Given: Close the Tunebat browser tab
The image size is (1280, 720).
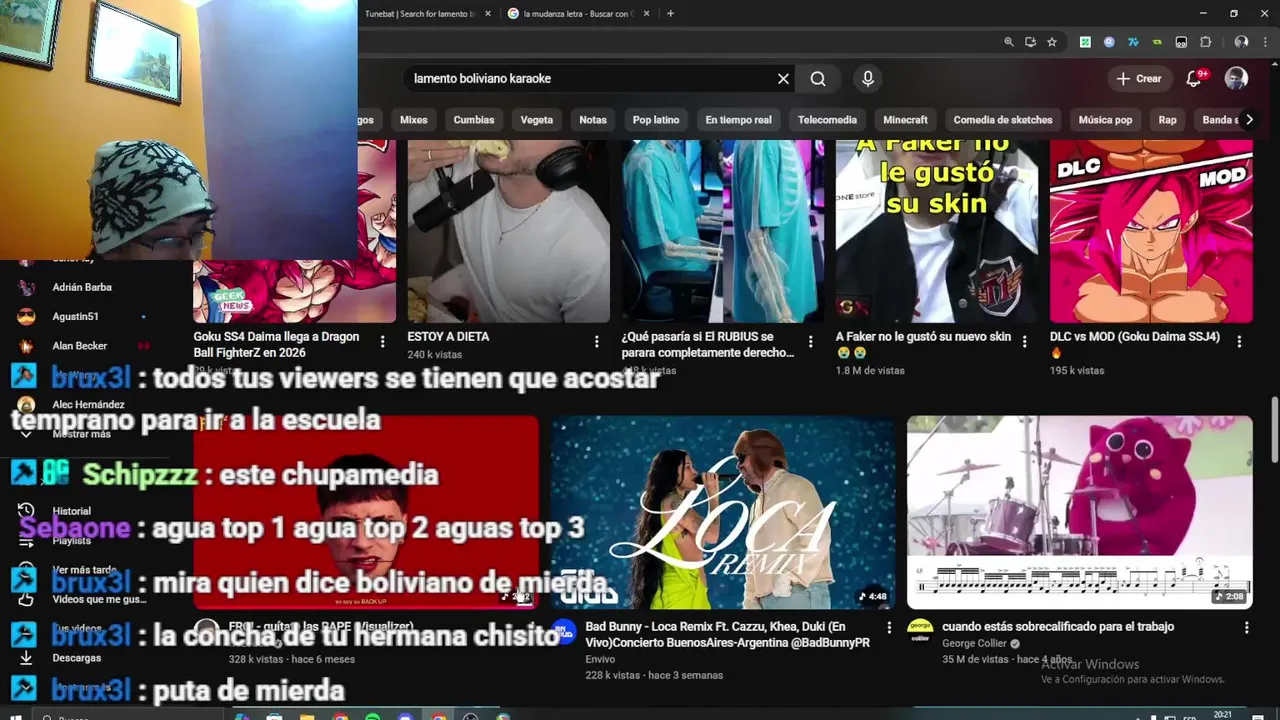Looking at the screenshot, I should click(487, 14).
